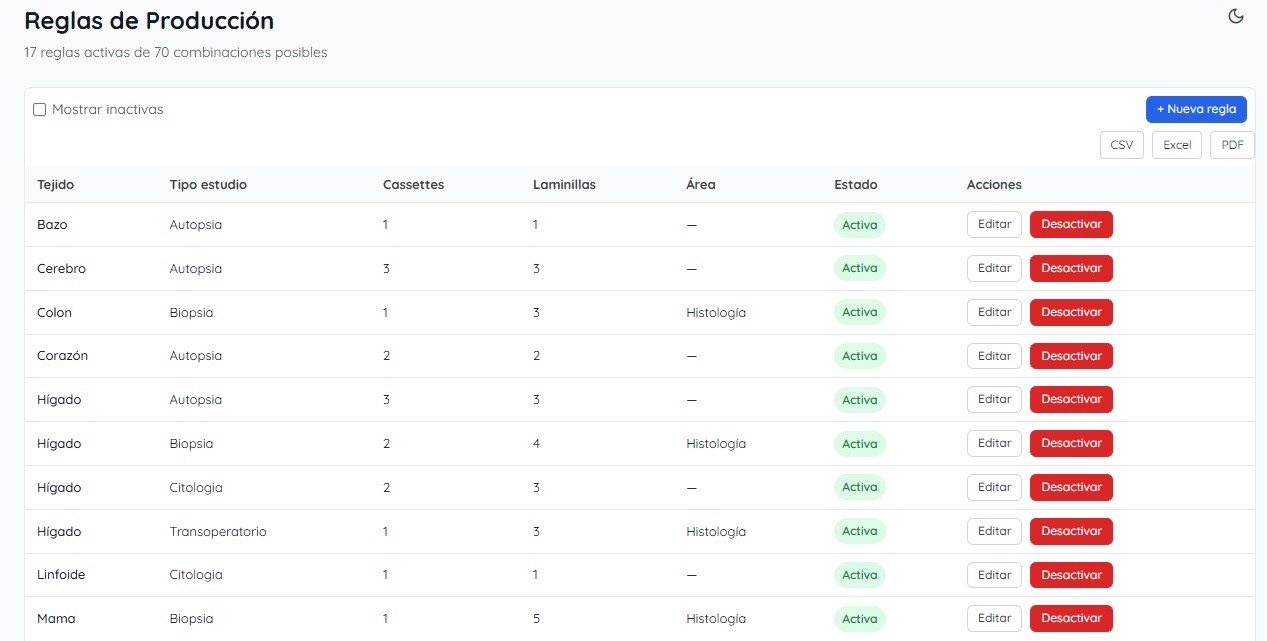Click Activa badge in Colon row

[x=859, y=312]
